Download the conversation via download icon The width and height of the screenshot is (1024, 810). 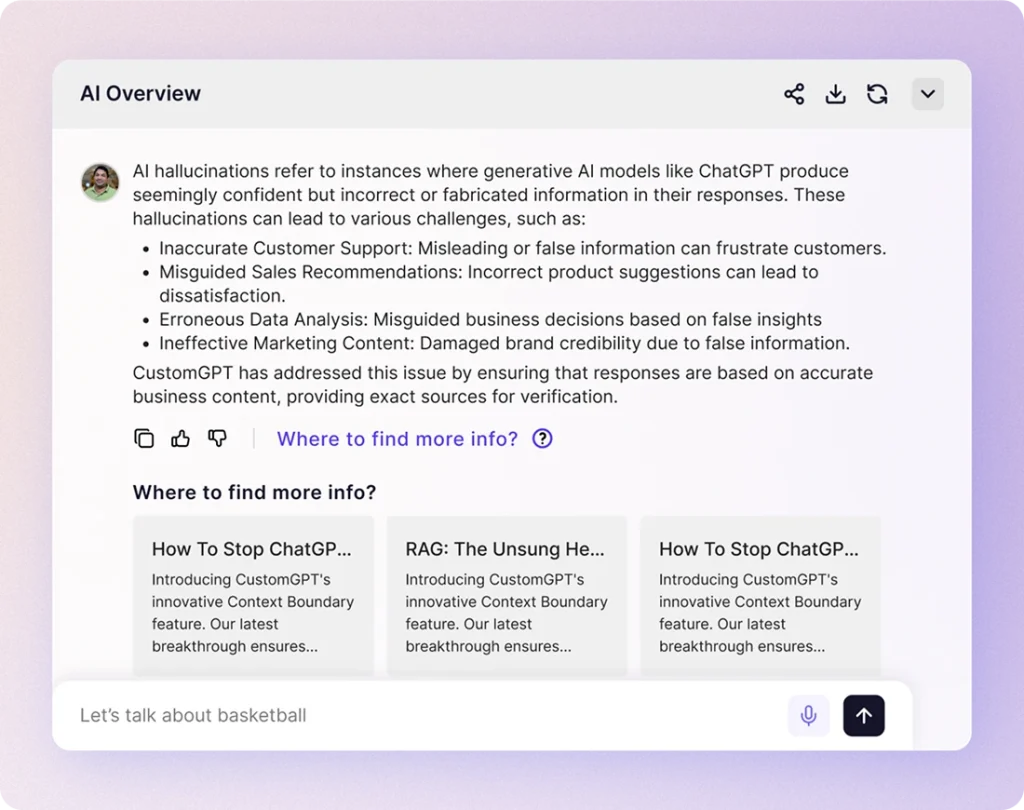coord(835,94)
